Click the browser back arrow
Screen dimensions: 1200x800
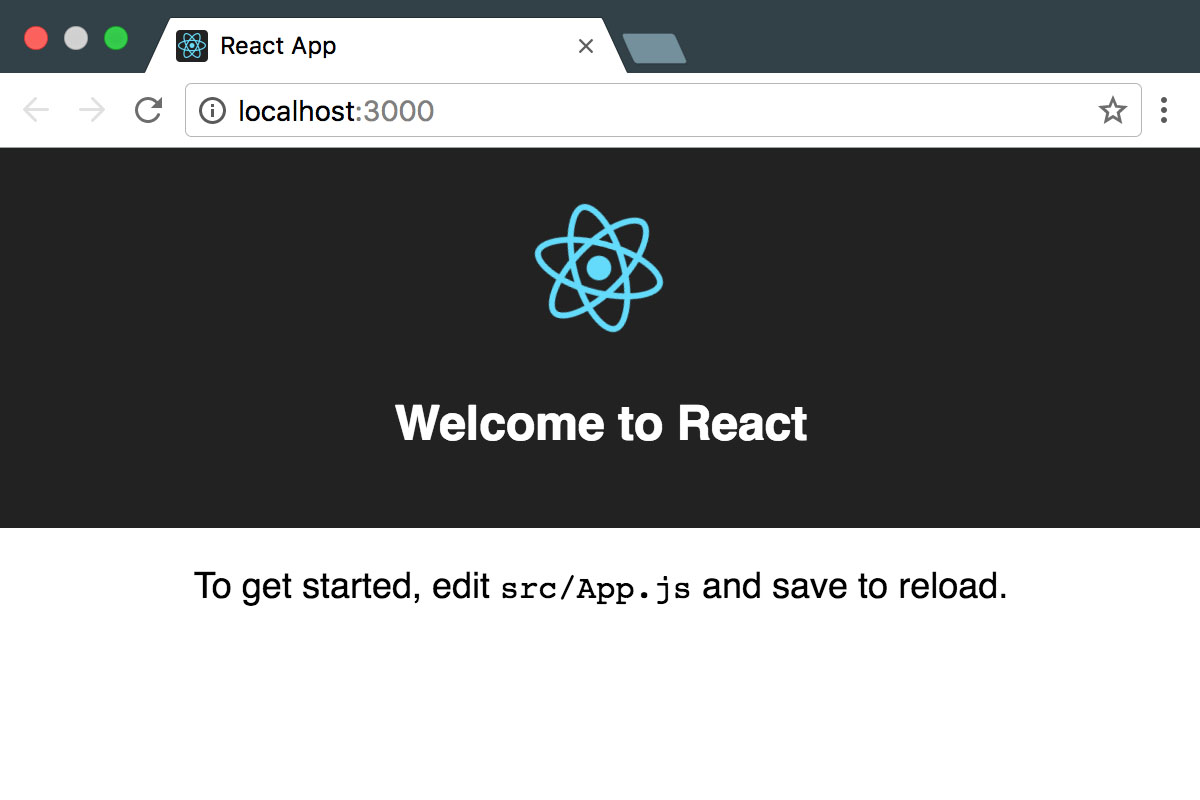pos(36,110)
